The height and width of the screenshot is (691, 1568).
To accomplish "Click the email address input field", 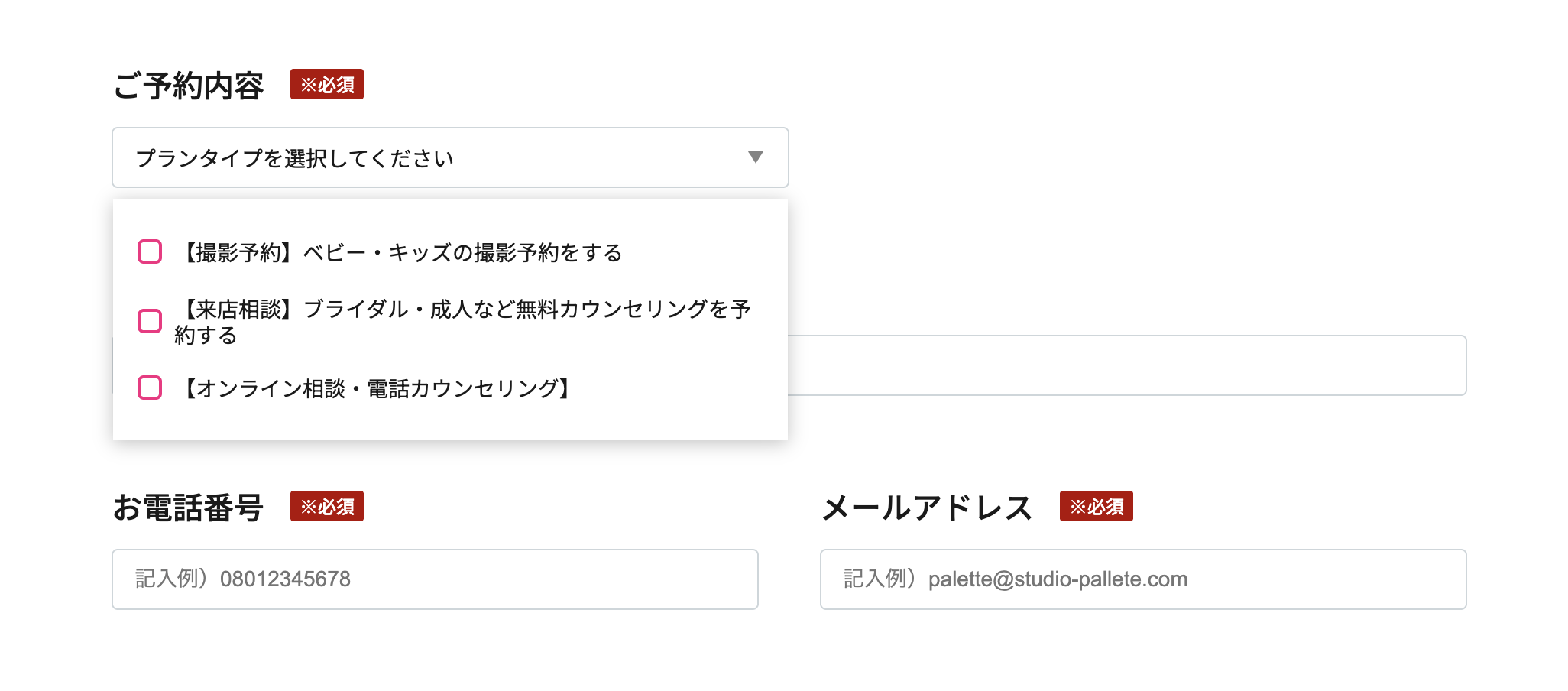I will click(1142, 579).
